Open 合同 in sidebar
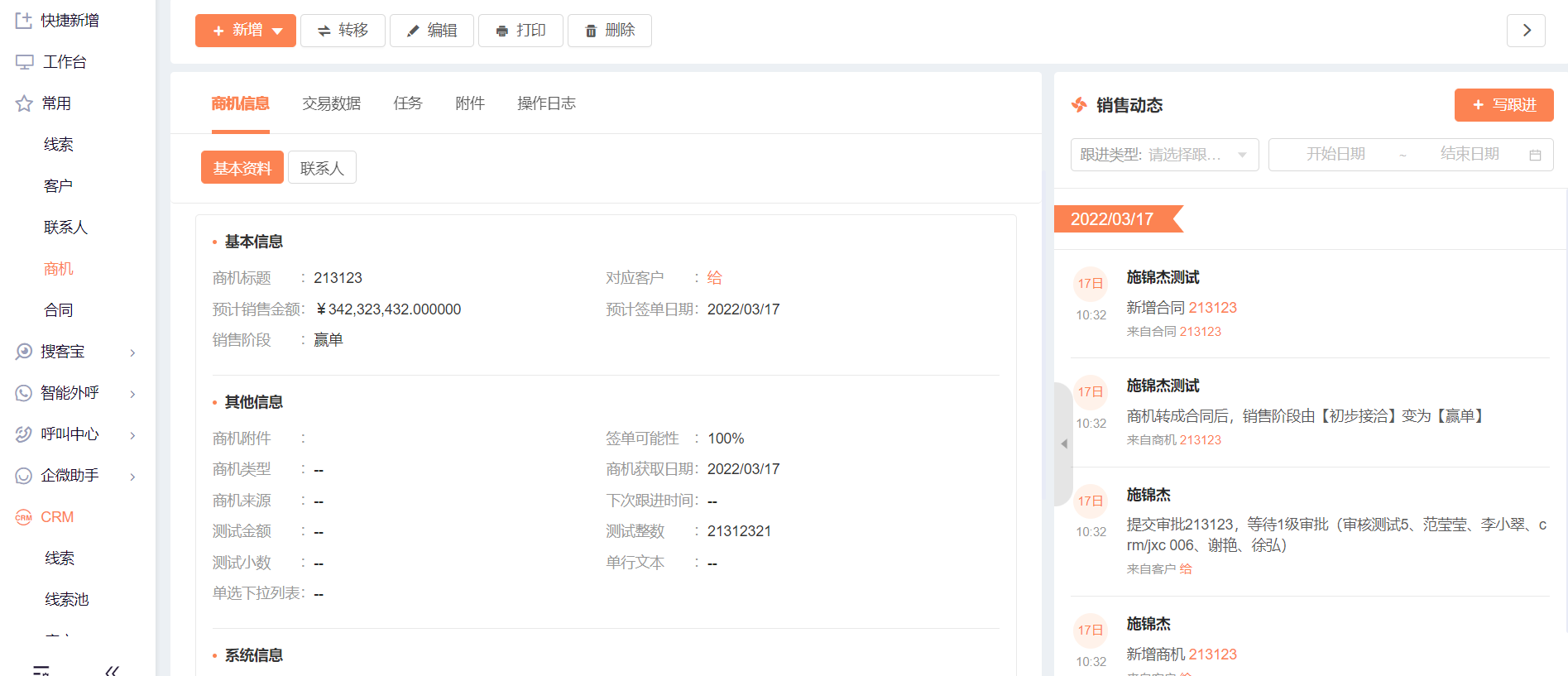1568x676 pixels. [x=59, y=310]
